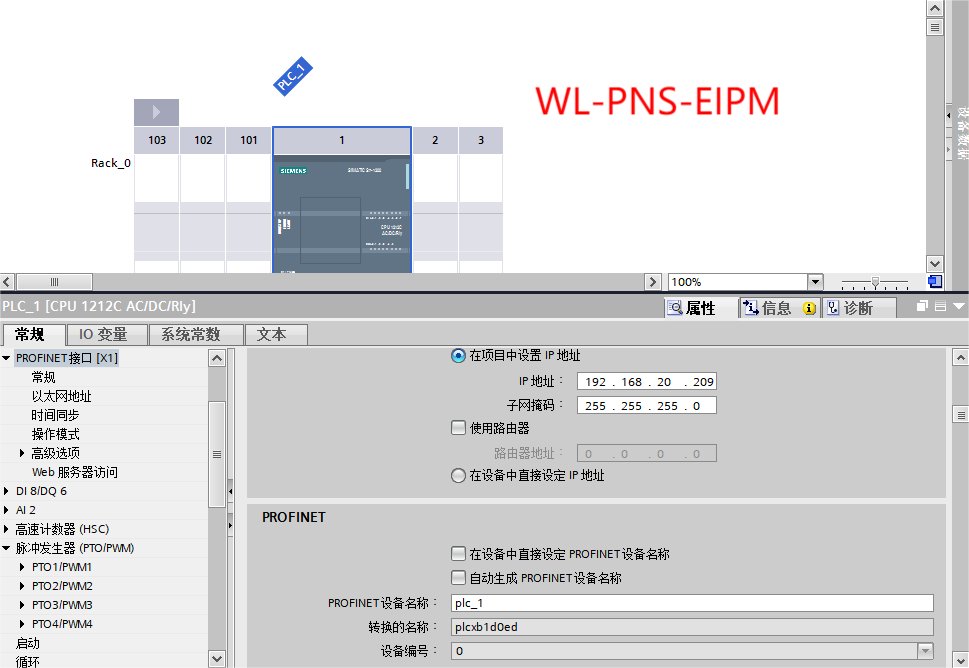Select the PLC_1 CPU module in slot 1
The image size is (969, 668).
coord(342,213)
